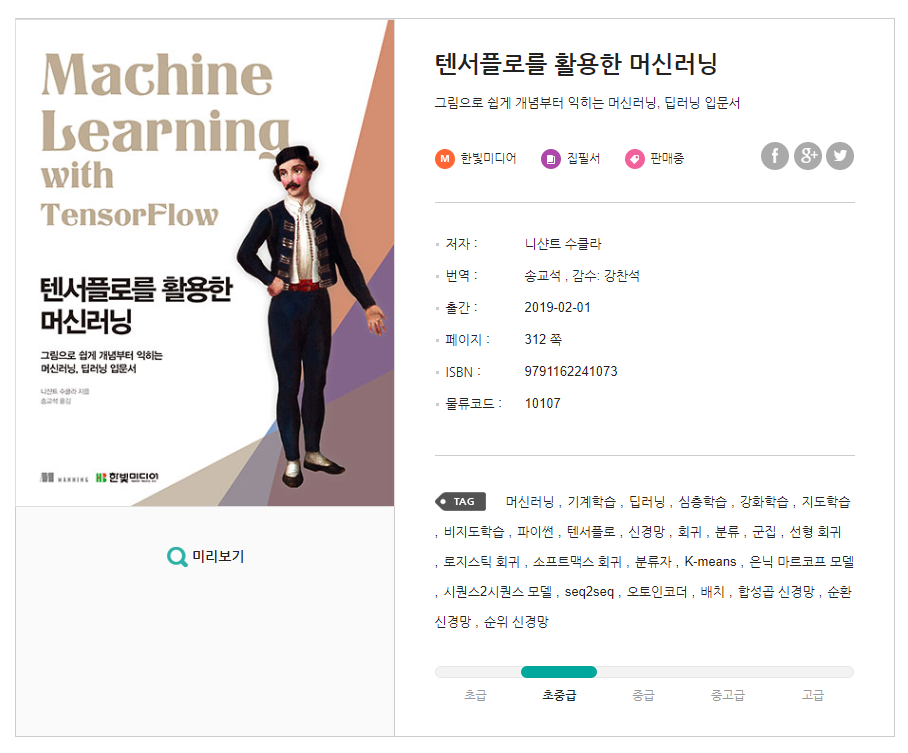Click the 집필서 label

click(x=583, y=159)
